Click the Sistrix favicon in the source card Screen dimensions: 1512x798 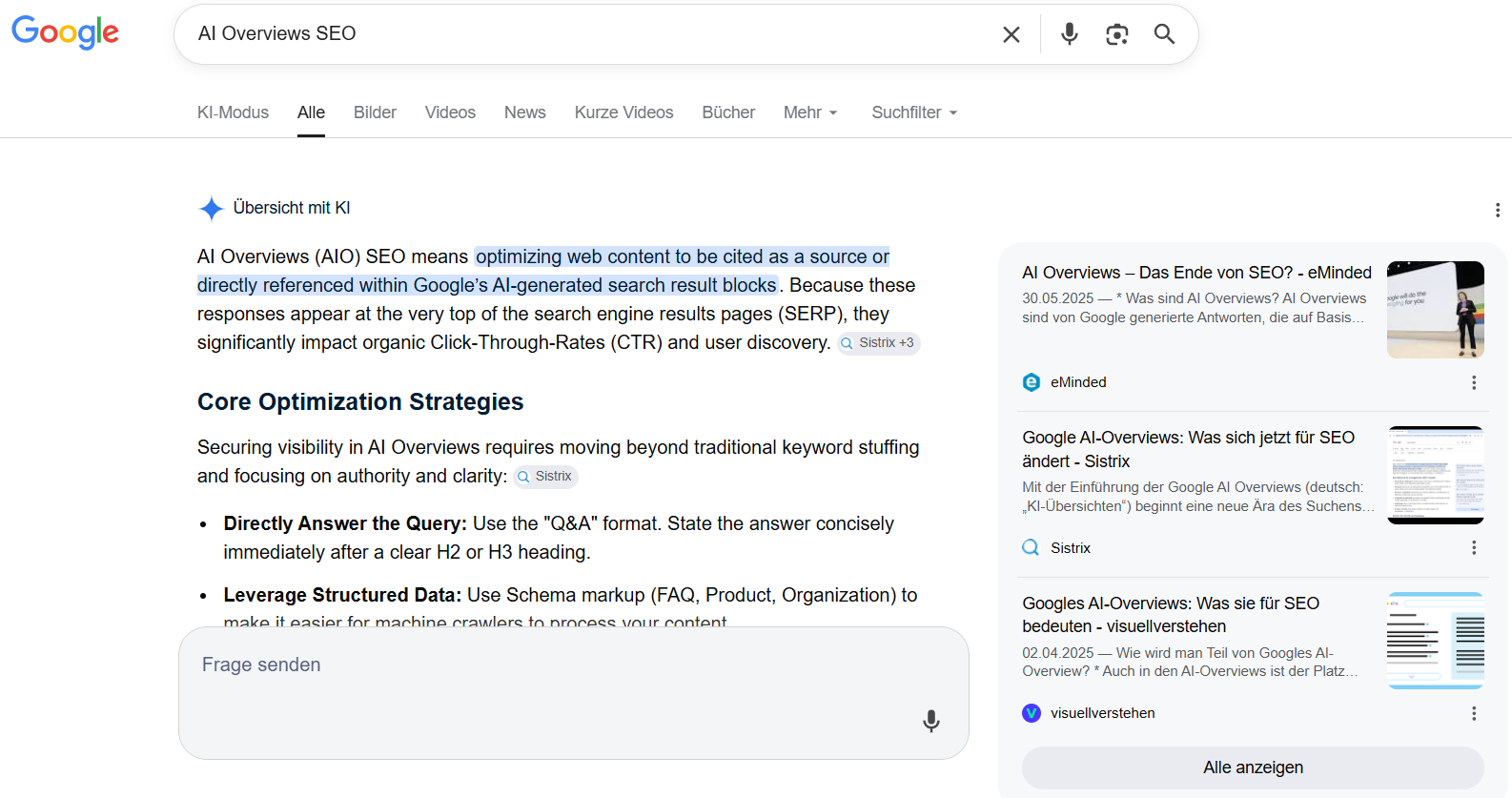pyautogui.click(x=1032, y=548)
